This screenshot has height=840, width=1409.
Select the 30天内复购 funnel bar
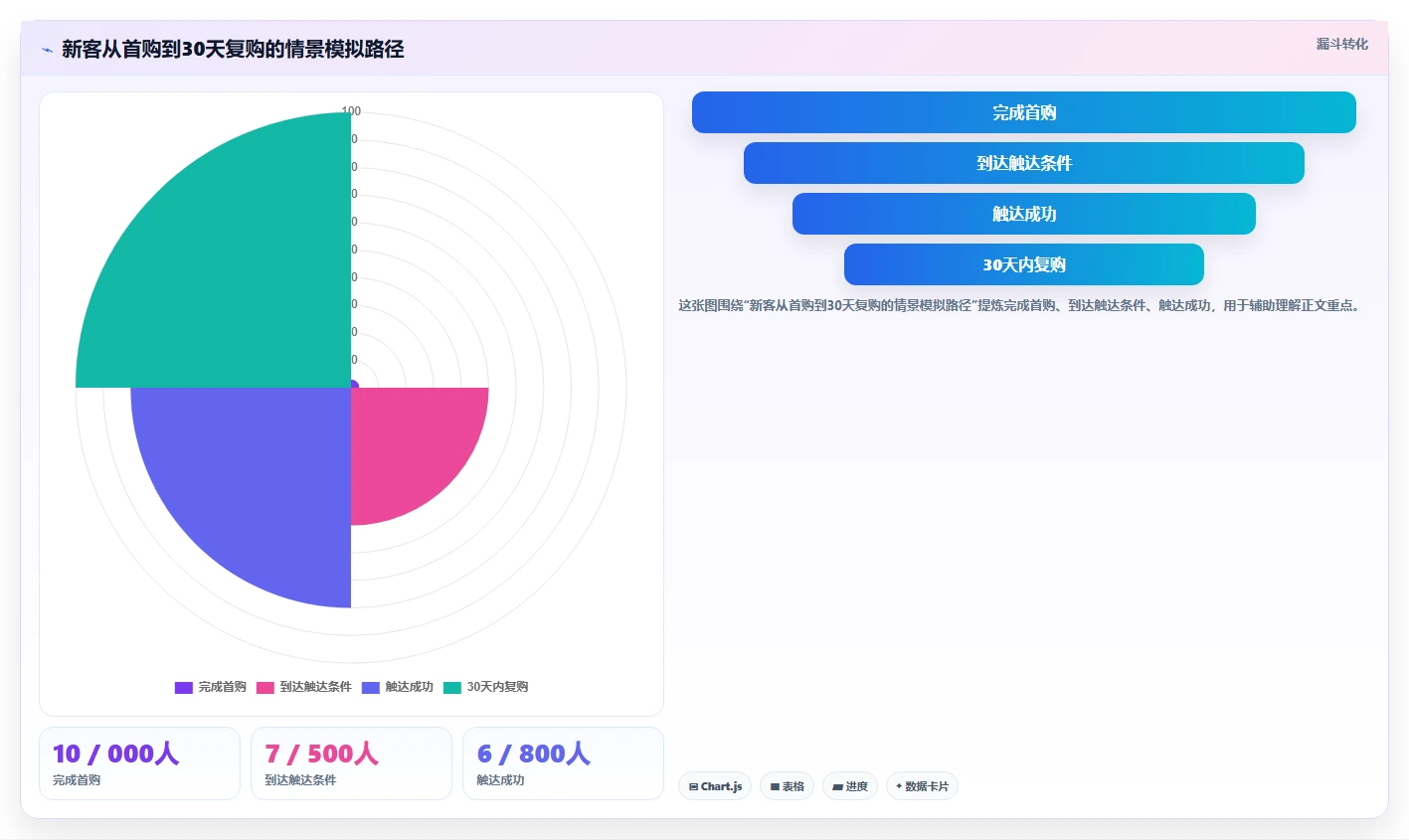[x=1024, y=264]
